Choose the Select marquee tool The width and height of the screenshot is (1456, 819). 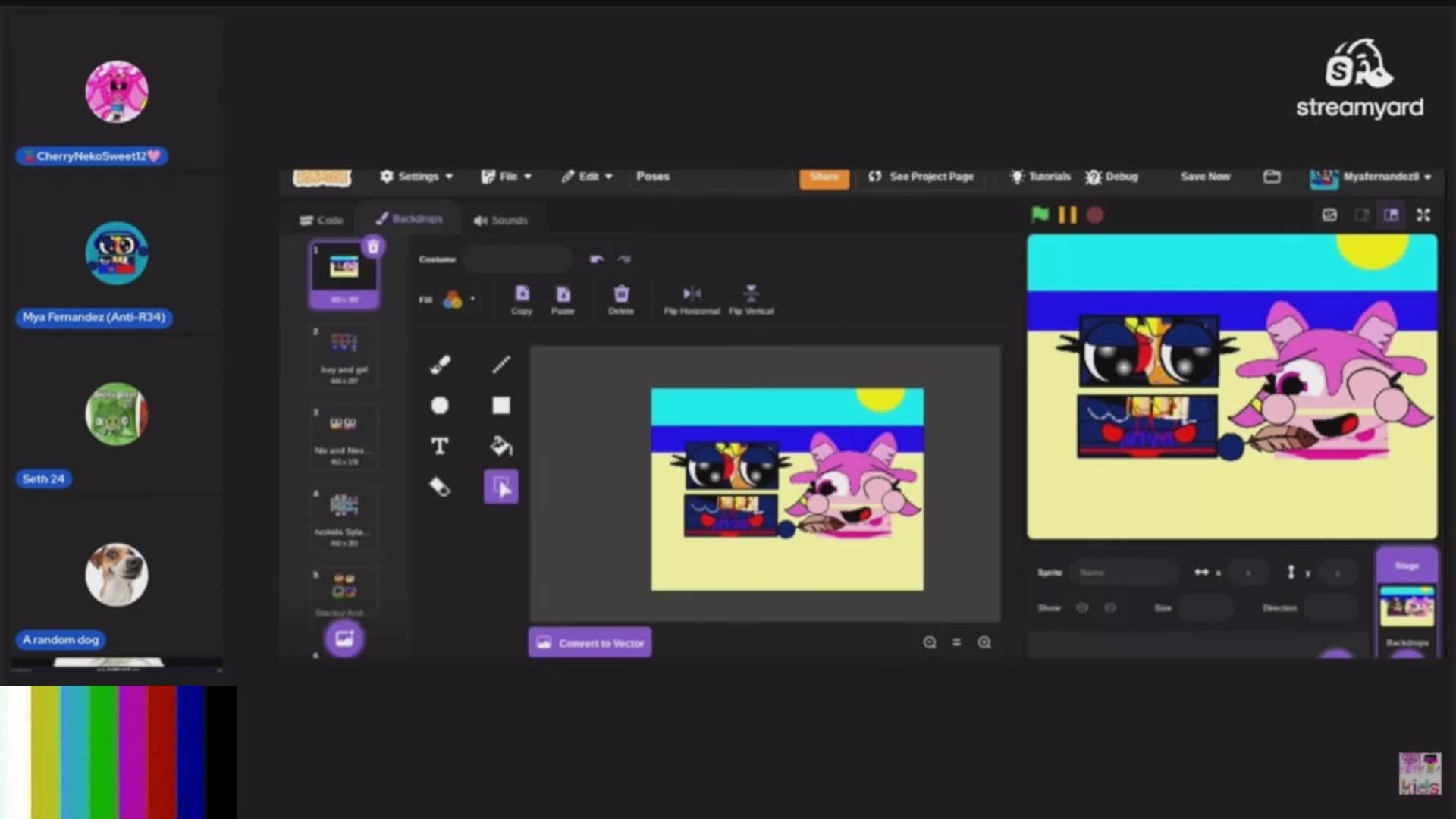501,487
